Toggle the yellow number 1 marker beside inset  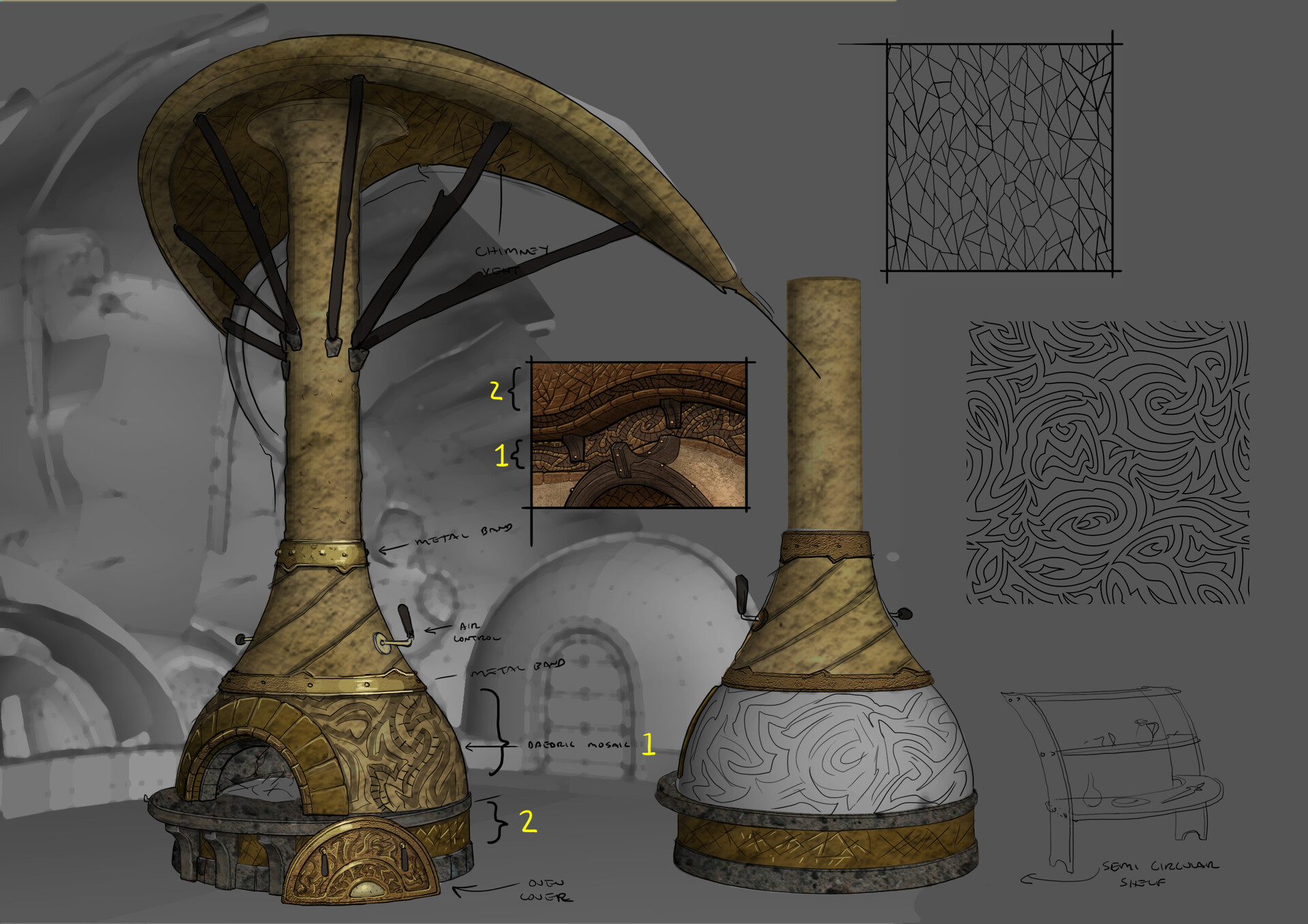coord(501,455)
